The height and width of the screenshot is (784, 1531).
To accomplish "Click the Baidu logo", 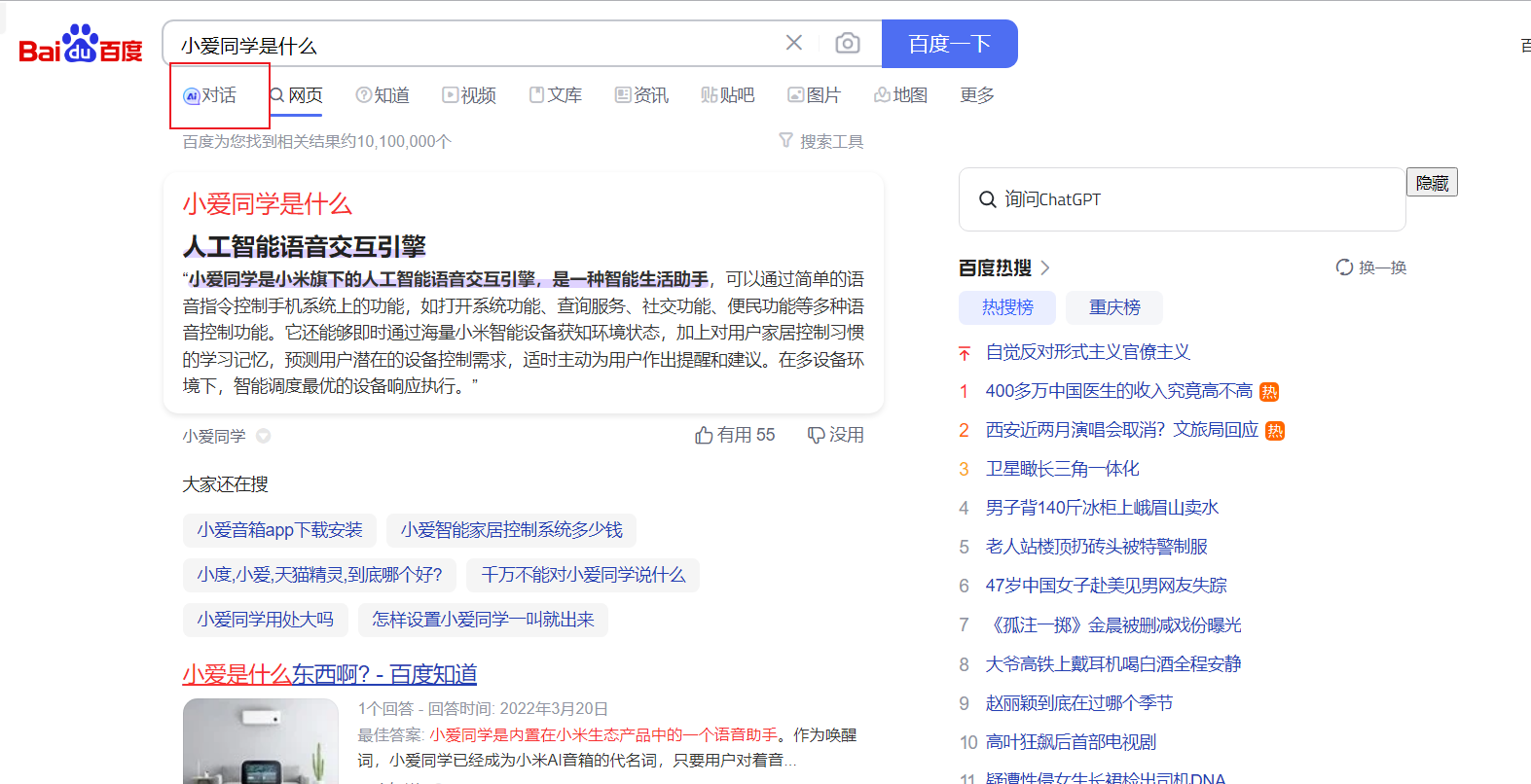I will point(81,45).
